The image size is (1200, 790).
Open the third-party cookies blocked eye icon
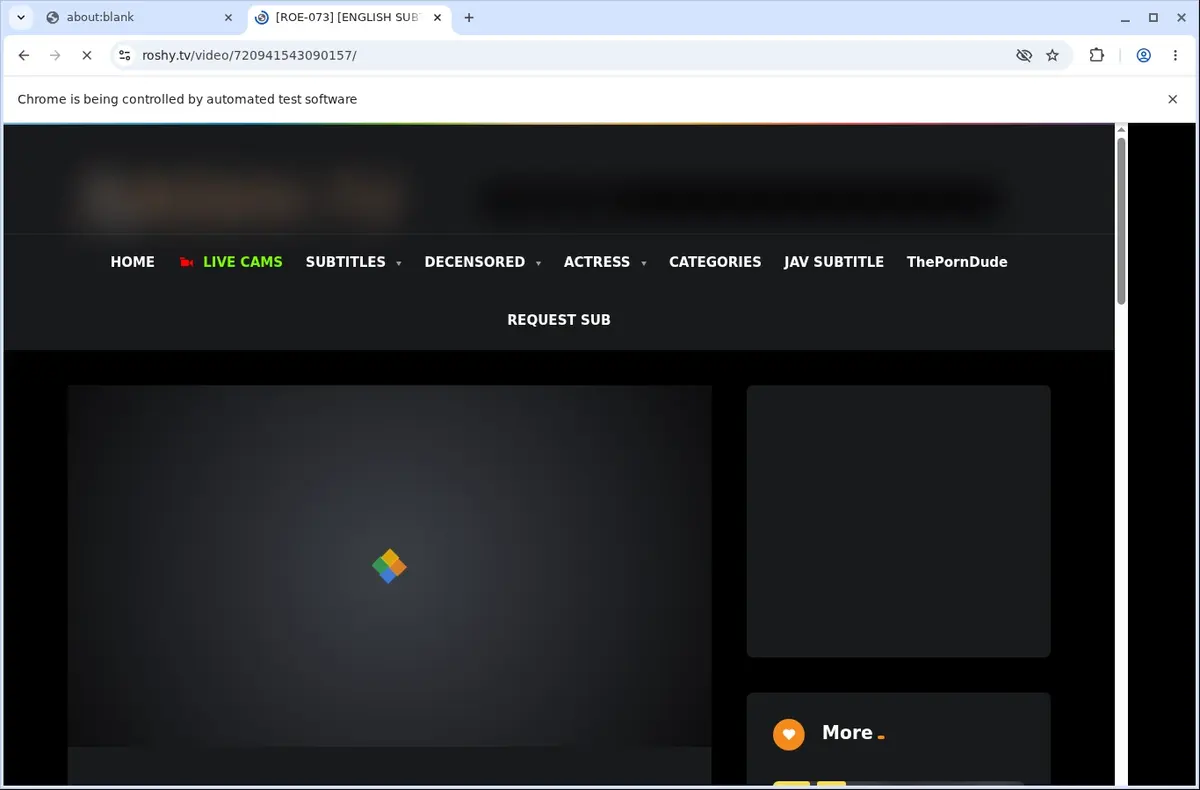(x=1024, y=56)
